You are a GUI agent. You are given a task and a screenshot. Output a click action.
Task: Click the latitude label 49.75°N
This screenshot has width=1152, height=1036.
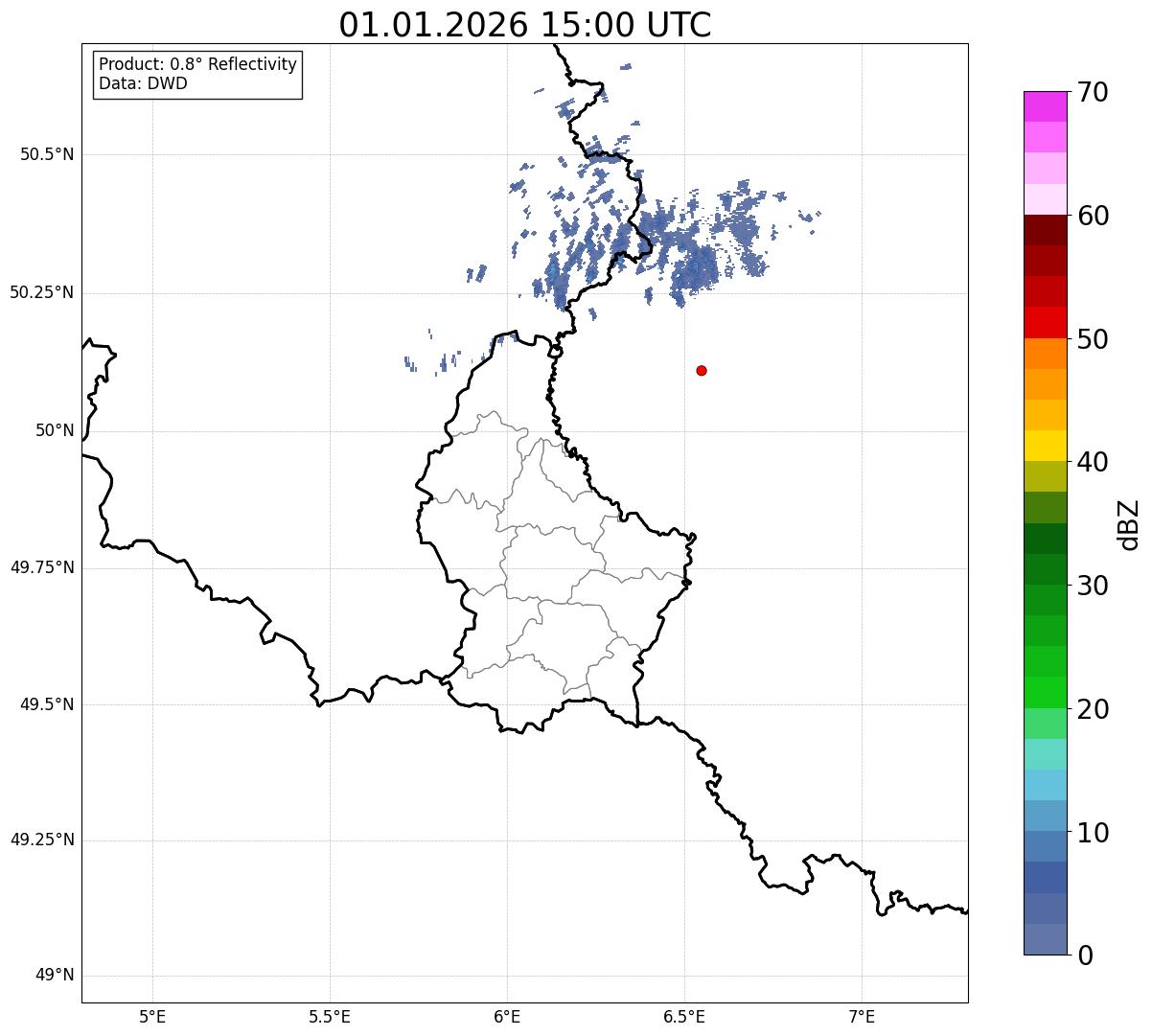click(42, 567)
